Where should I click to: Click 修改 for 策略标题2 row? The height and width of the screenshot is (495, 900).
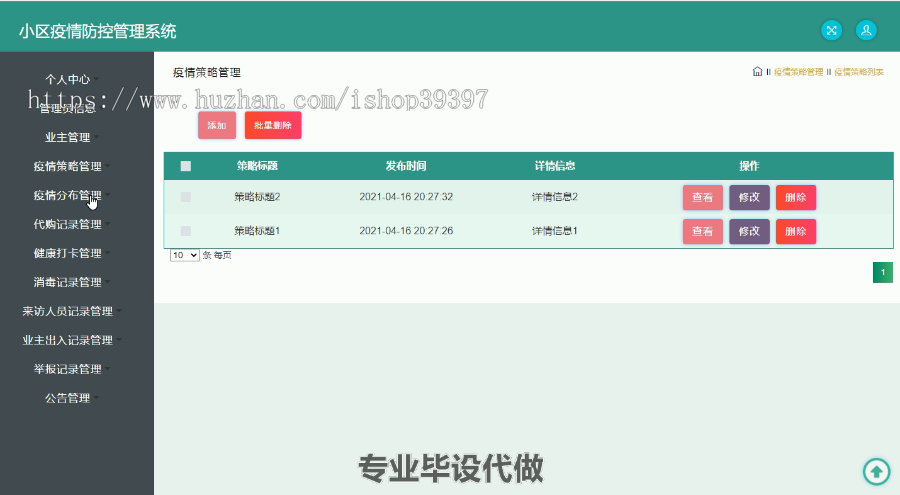(749, 198)
